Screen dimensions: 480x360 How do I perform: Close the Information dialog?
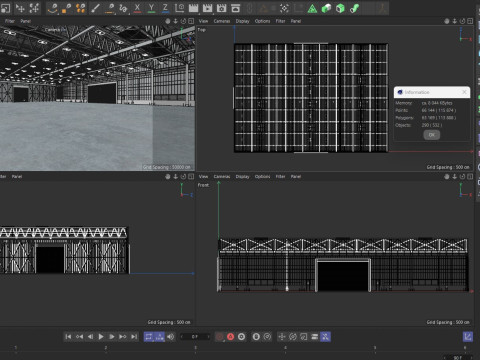pos(464,92)
